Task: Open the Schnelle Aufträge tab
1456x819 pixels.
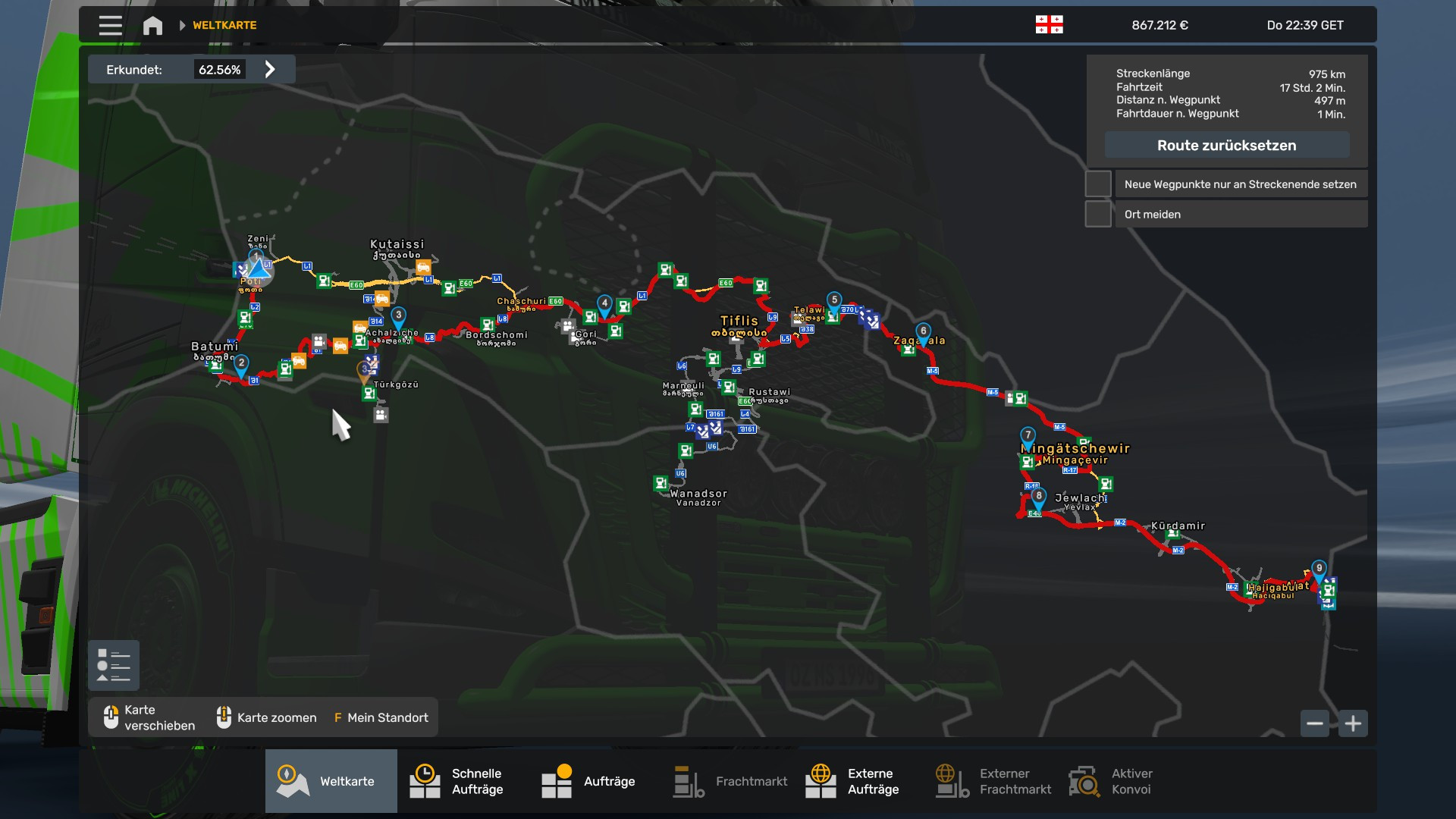Action: coord(457,781)
